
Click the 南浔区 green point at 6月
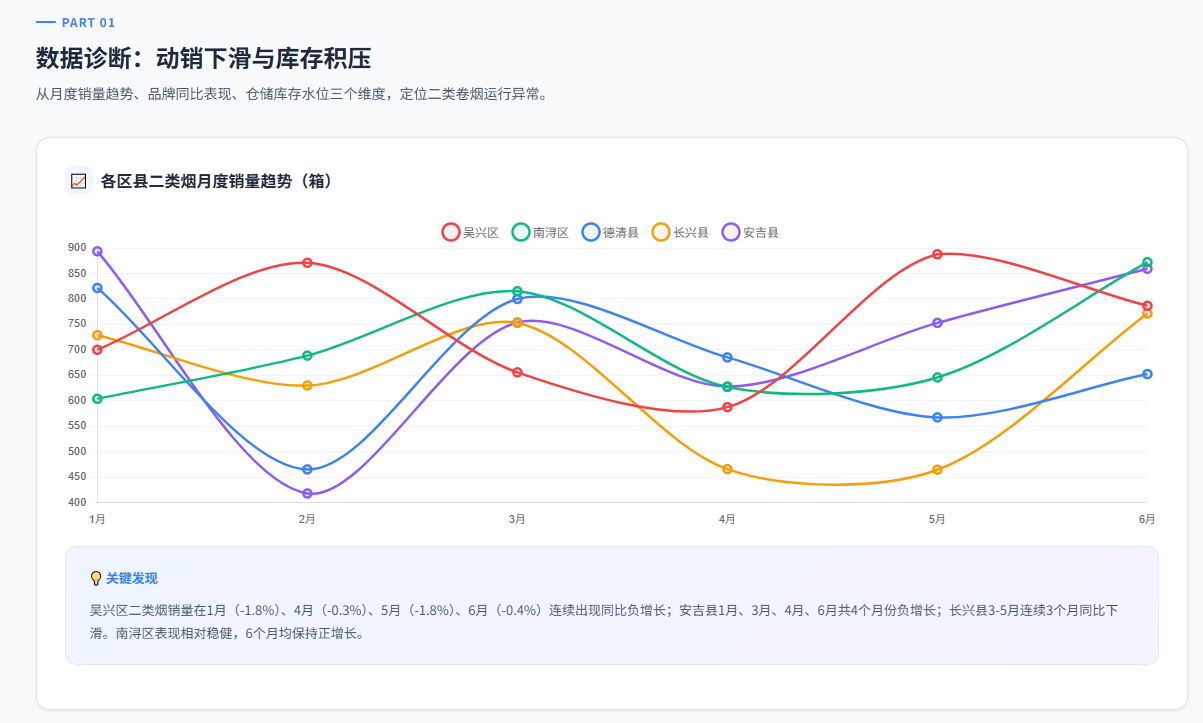1147,262
